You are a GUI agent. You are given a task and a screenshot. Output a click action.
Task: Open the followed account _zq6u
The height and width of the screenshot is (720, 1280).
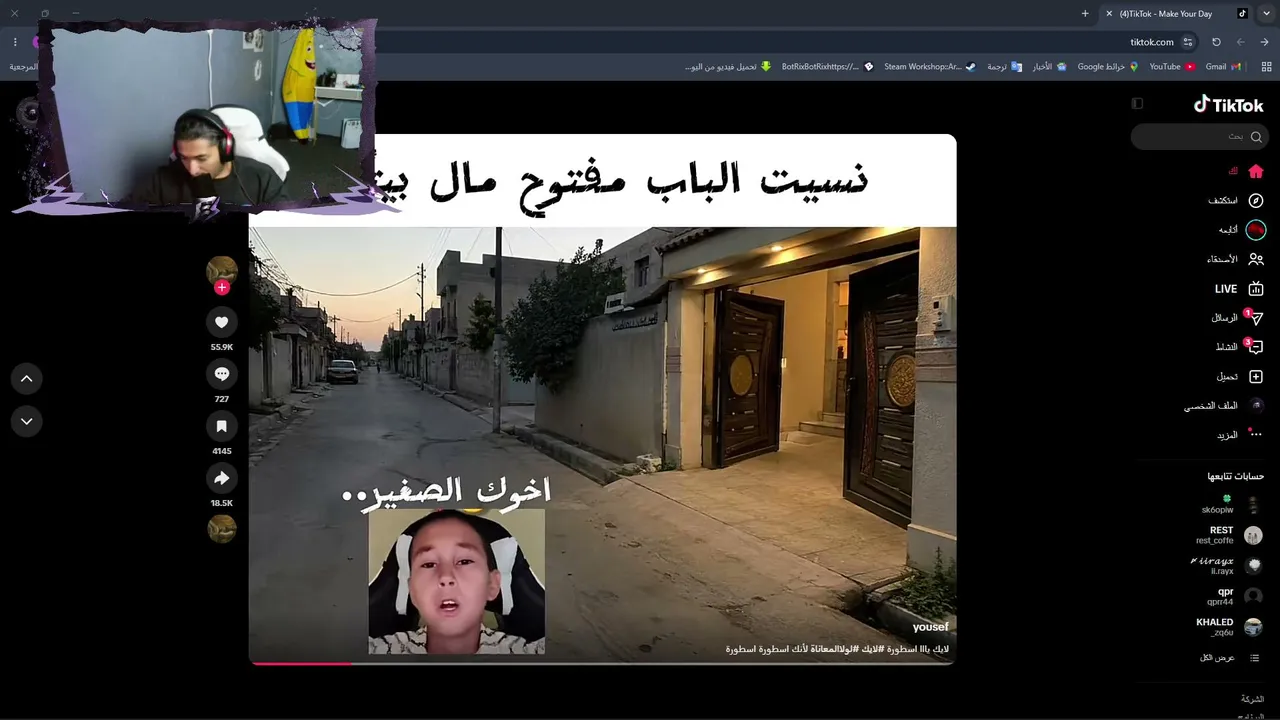coord(1230,627)
